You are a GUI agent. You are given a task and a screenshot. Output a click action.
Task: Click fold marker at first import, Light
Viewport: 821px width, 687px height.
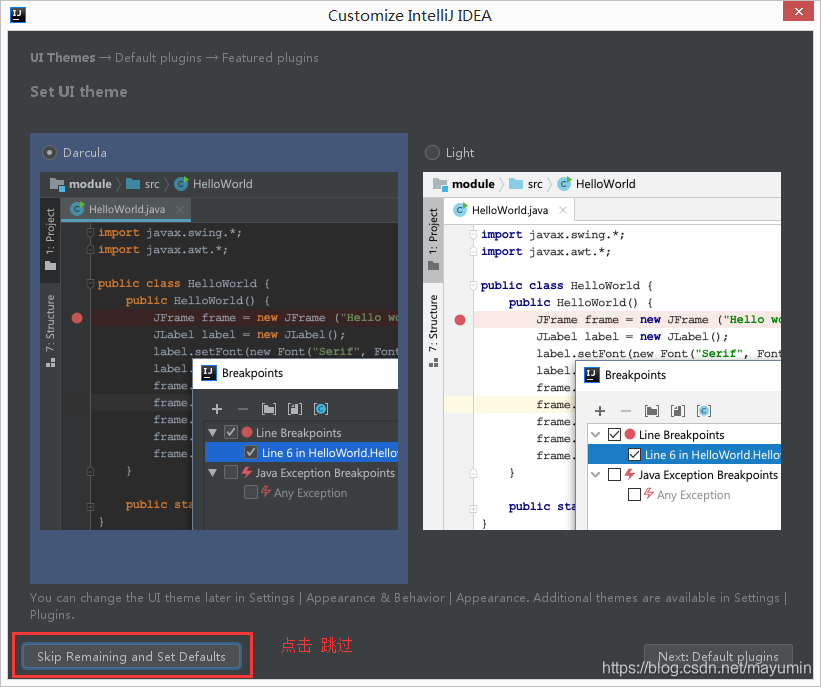pyautogui.click(x=473, y=234)
